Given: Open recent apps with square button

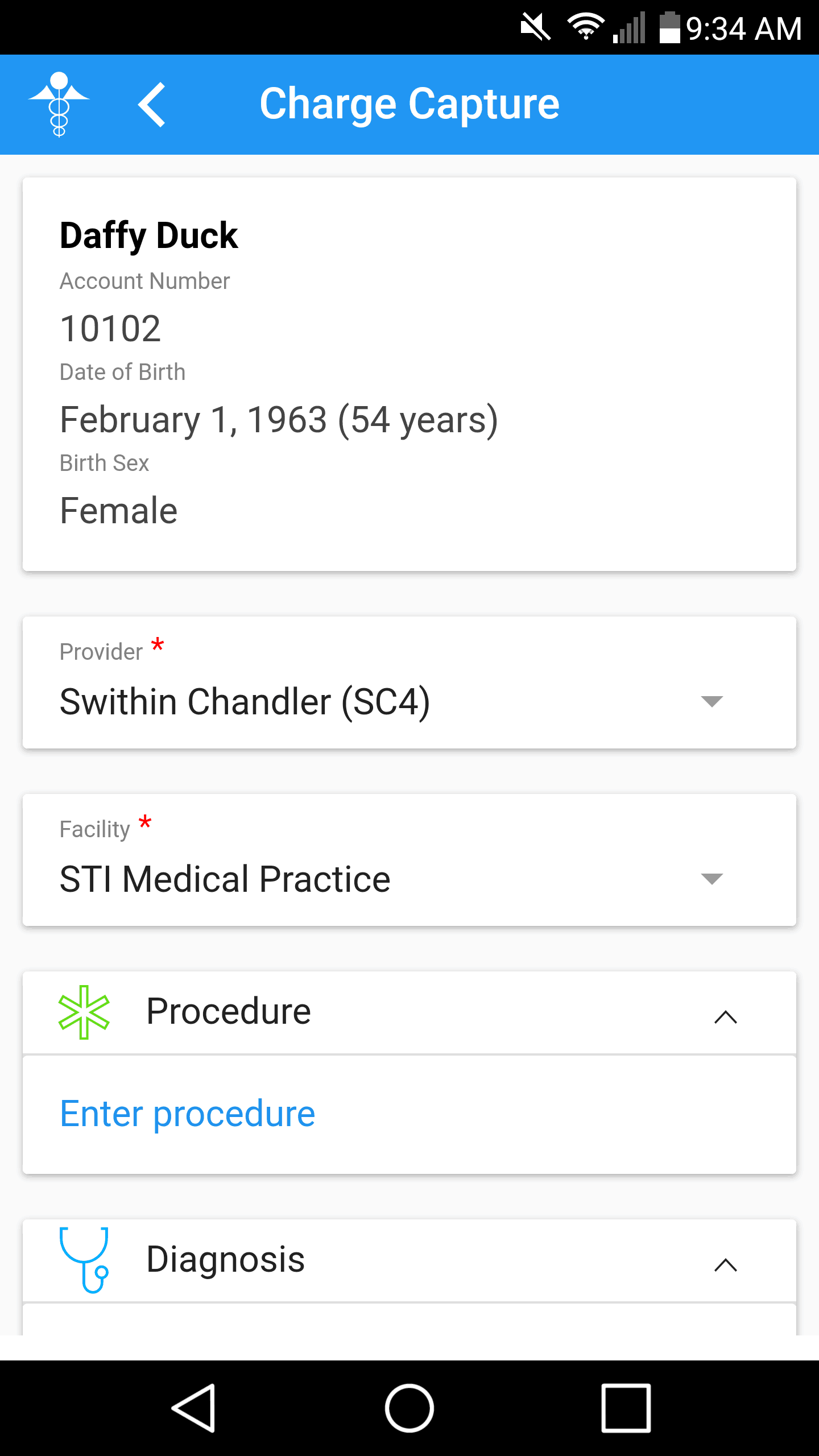Looking at the screenshot, I should [626, 1408].
